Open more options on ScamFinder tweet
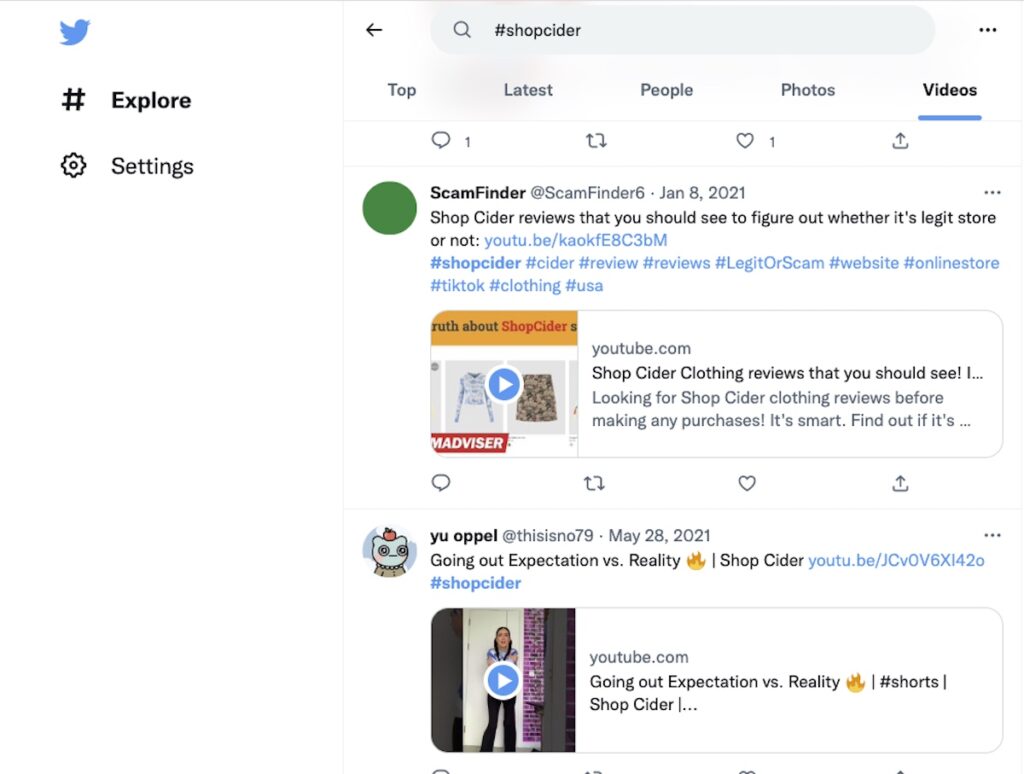 click(992, 193)
